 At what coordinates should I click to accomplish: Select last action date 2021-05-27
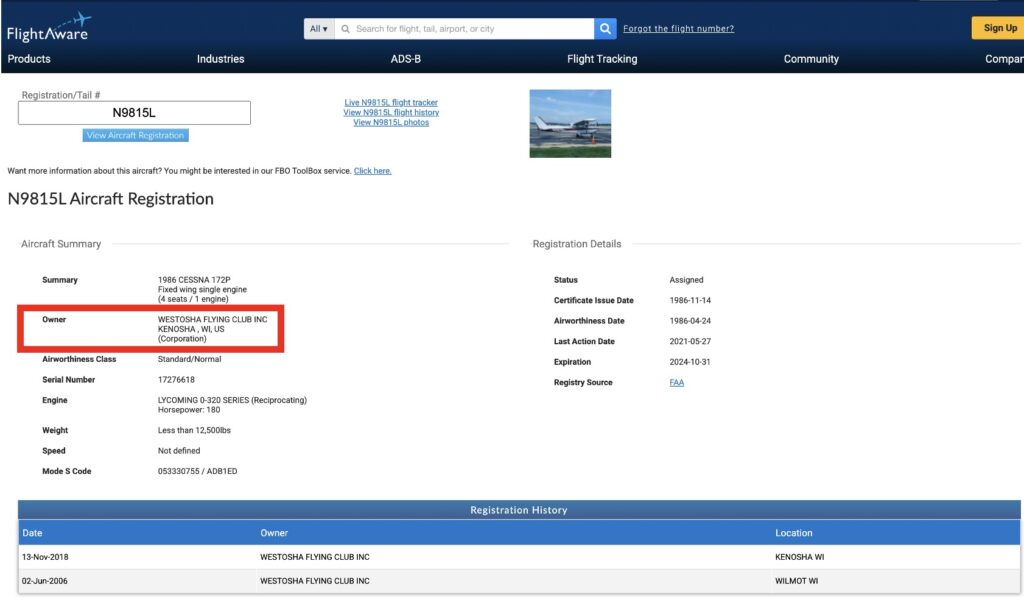tap(690, 342)
